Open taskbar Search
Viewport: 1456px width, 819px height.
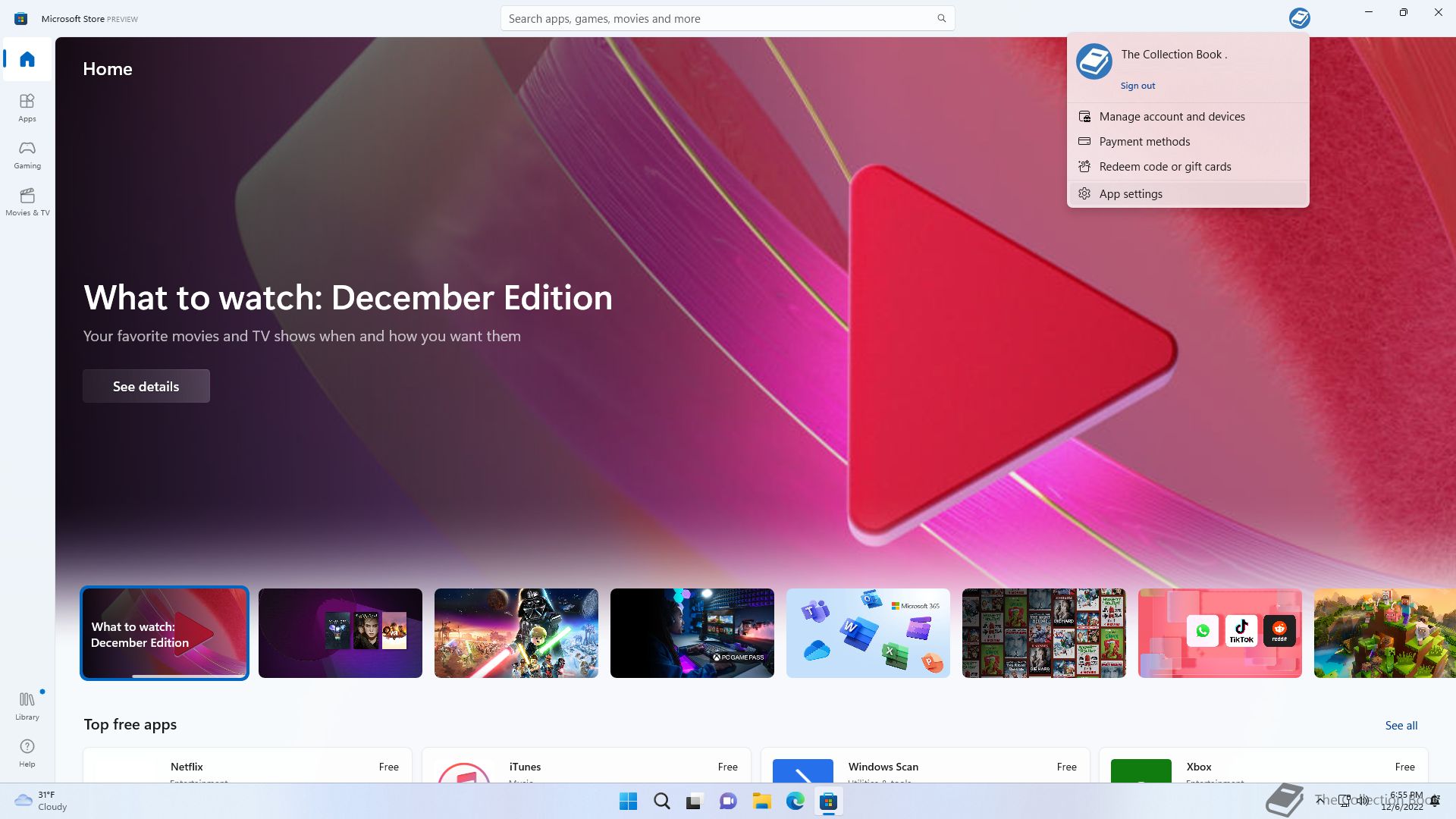[x=662, y=802]
